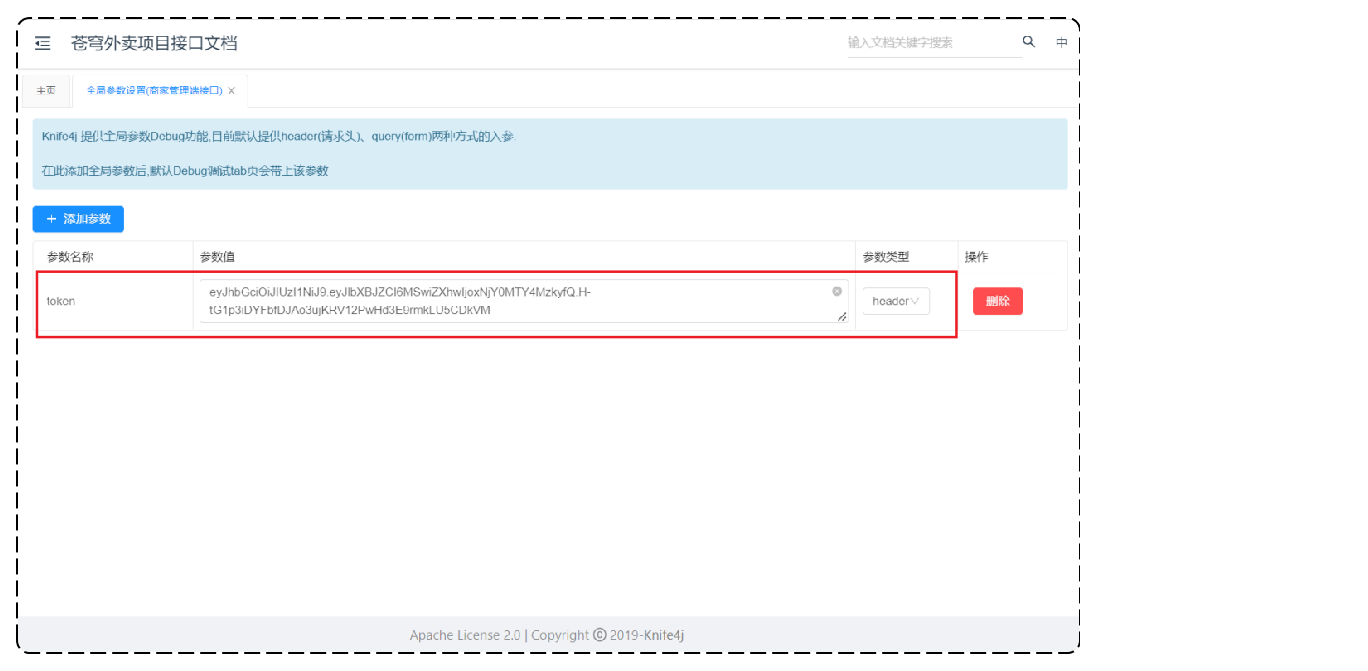Image resolution: width=1368 pixels, height=671 pixels.
Task: Select the 全局参数设置(商家管理端接口) tab
Action: tap(155, 89)
